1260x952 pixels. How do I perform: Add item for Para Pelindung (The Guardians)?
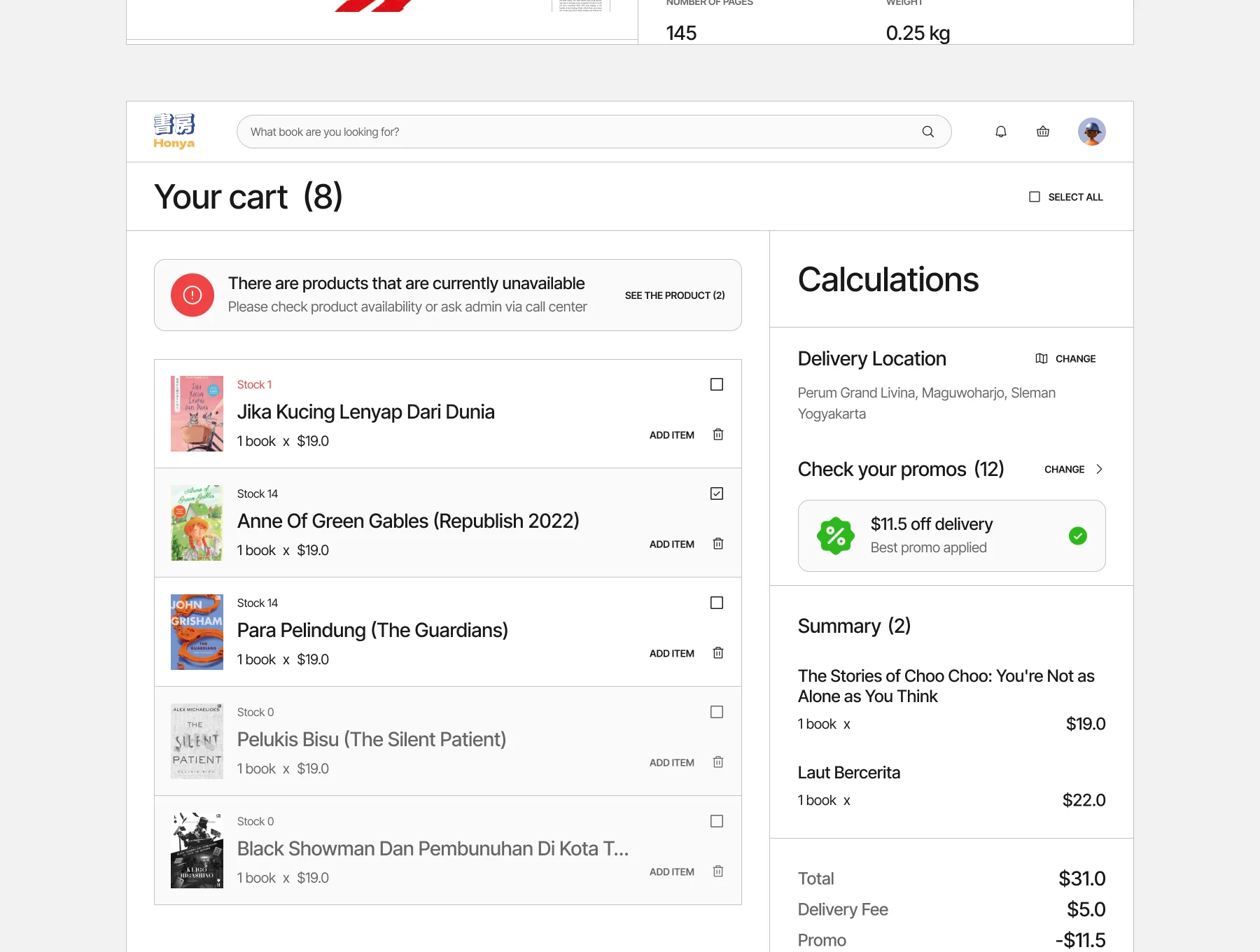click(x=672, y=653)
